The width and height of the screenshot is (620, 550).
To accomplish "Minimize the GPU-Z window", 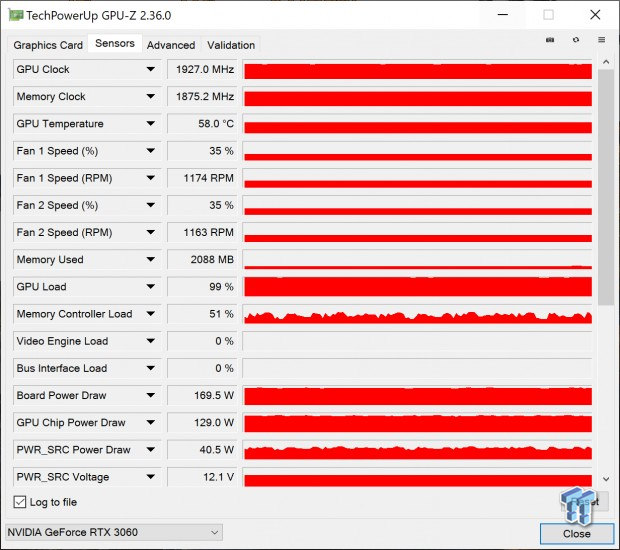I will click(503, 15).
